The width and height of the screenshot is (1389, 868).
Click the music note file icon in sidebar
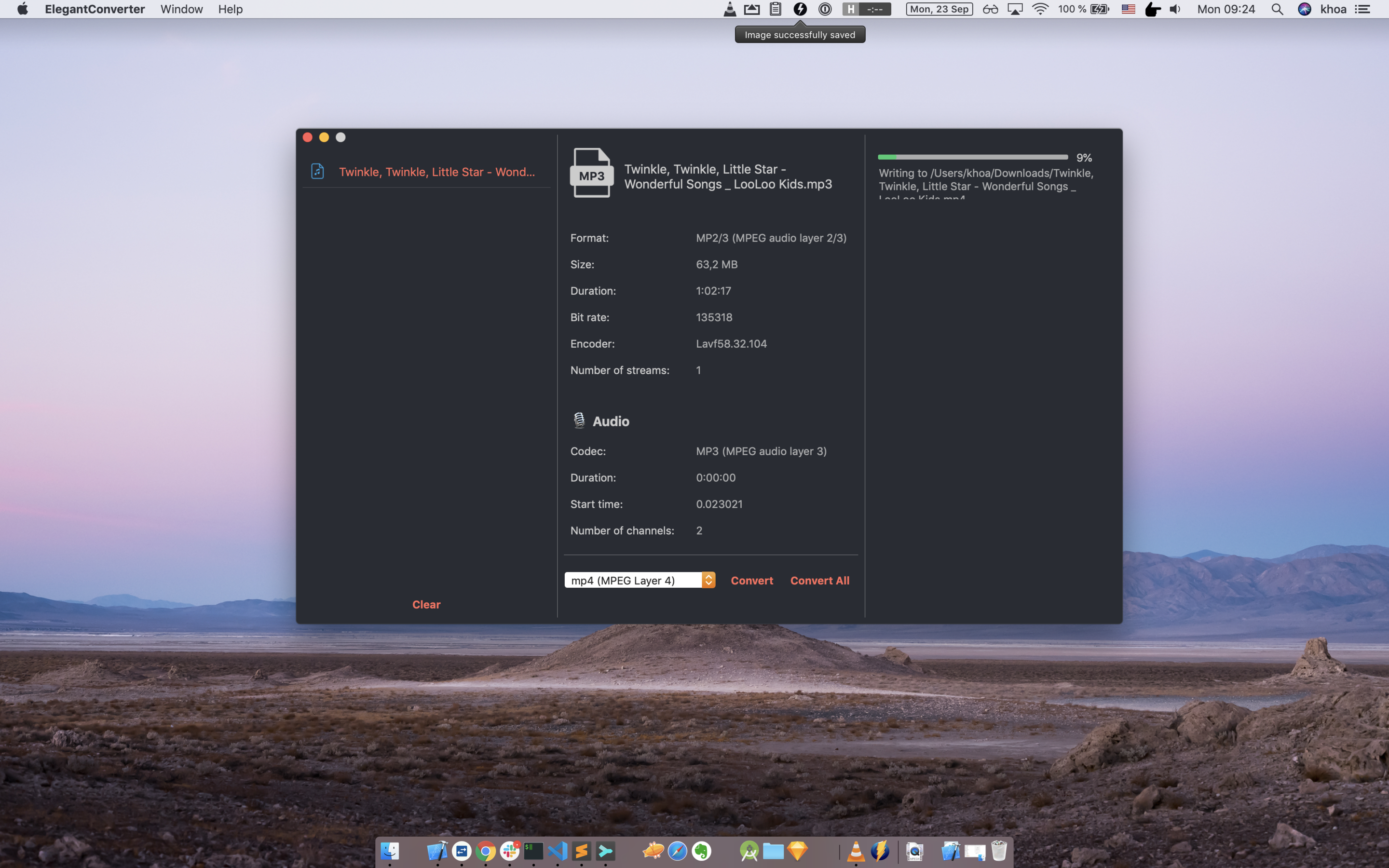coord(317,171)
